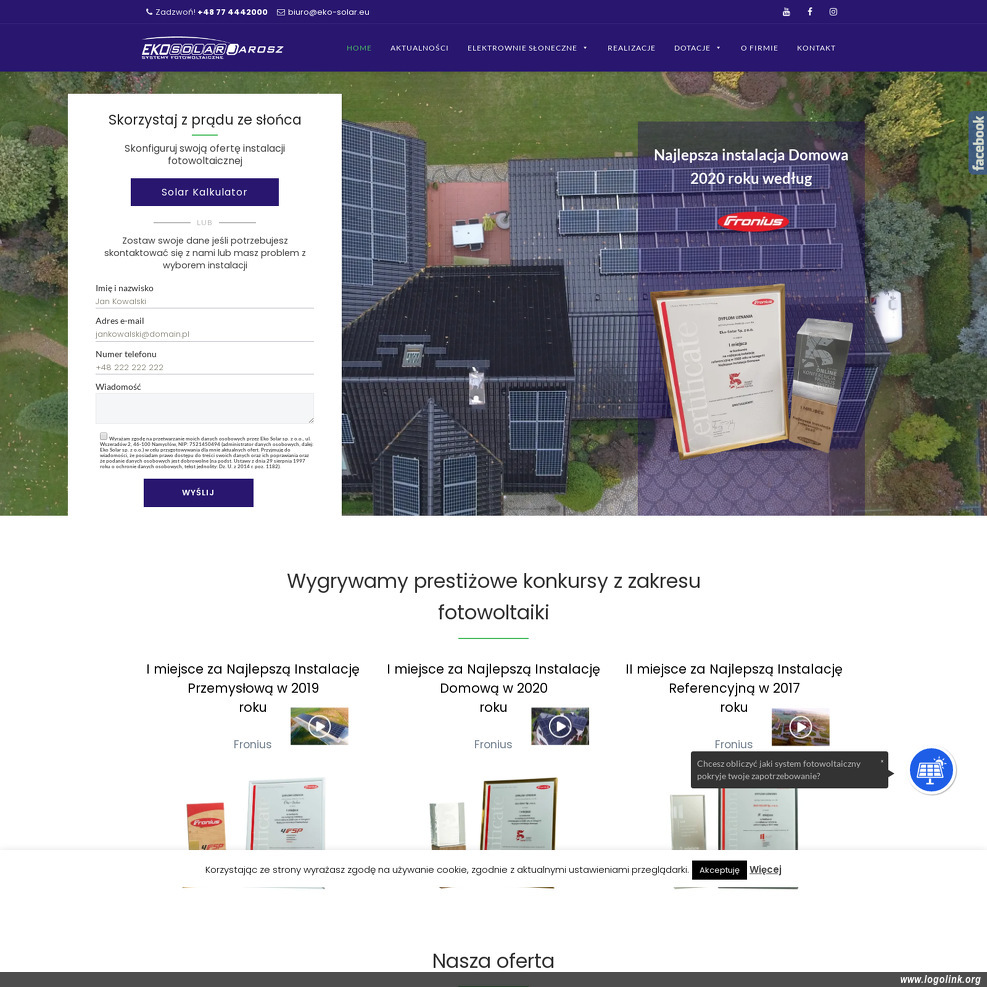The height and width of the screenshot is (987, 987).
Task: Click the biuro@eko-solar.eu email link
Action: [329, 12]
